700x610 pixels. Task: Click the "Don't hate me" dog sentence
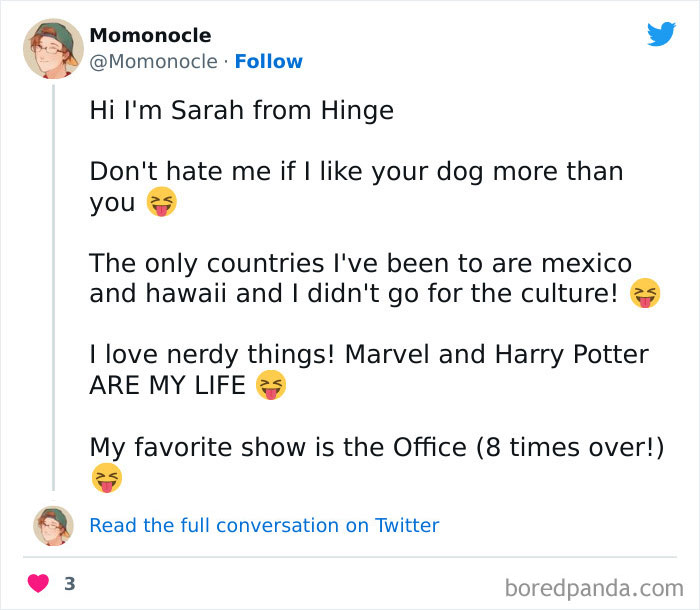[x=356, y=172]
